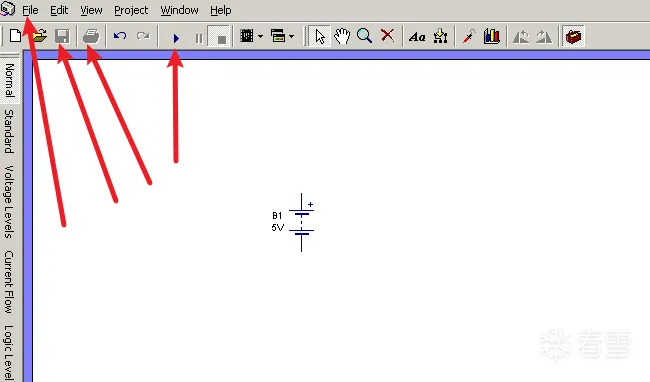The width and height of the screenshot is (650, 382).
Task: Pause the simulation
Action: 199,39
